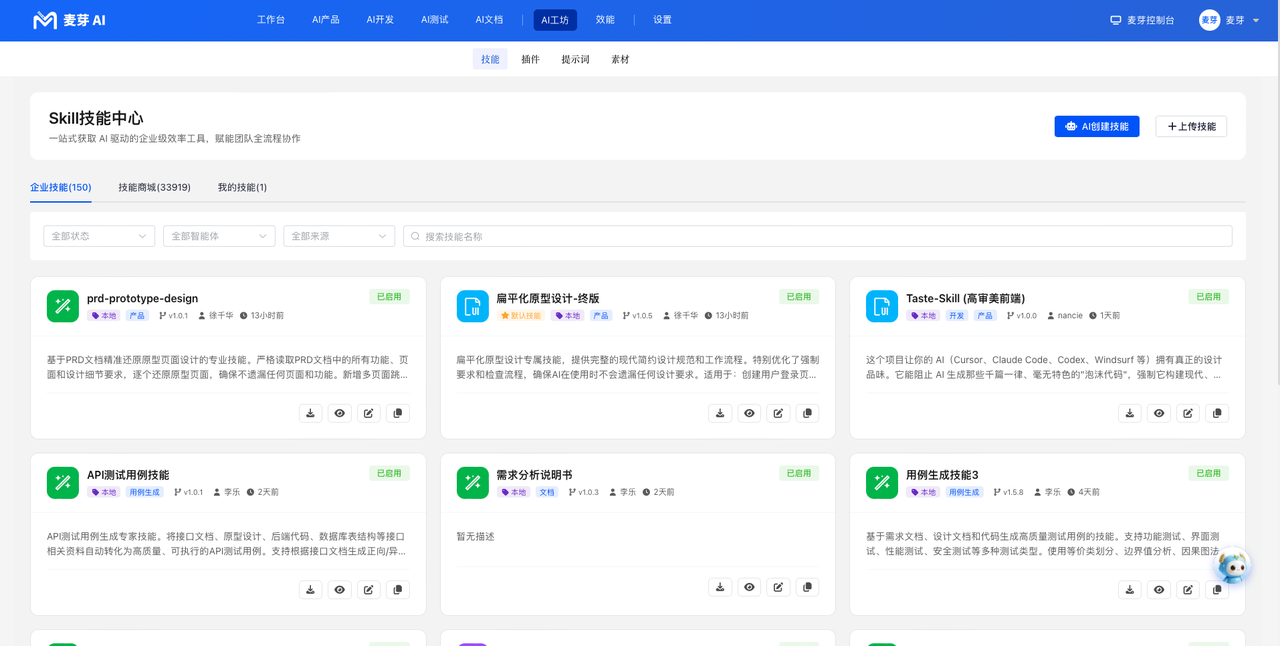Click the 文档 tag on 需求分析说明书
Screen dimensions: 1280x646
[547, 493]
